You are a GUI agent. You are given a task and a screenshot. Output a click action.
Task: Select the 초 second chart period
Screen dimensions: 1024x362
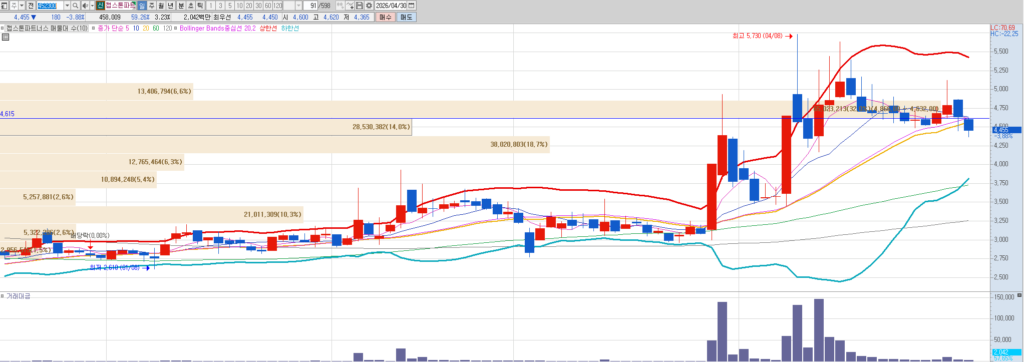pos(190,5)
